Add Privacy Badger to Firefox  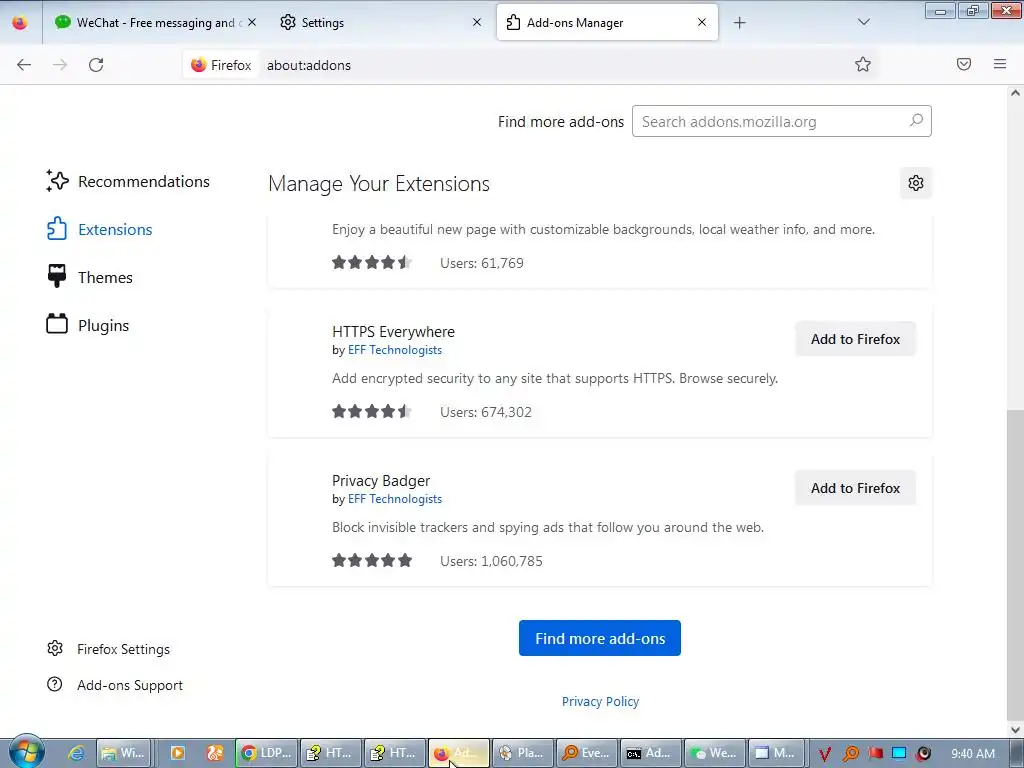click(856, 488)
